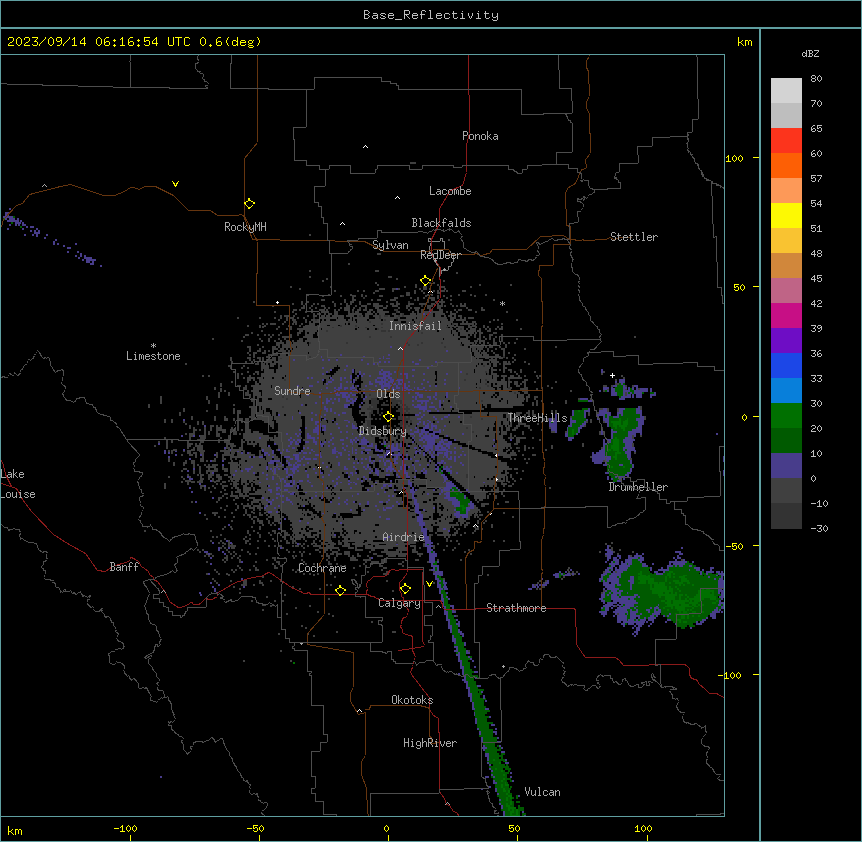
Task: Click the Lake Louise label at the left edge
Action: tap(18, 484)
